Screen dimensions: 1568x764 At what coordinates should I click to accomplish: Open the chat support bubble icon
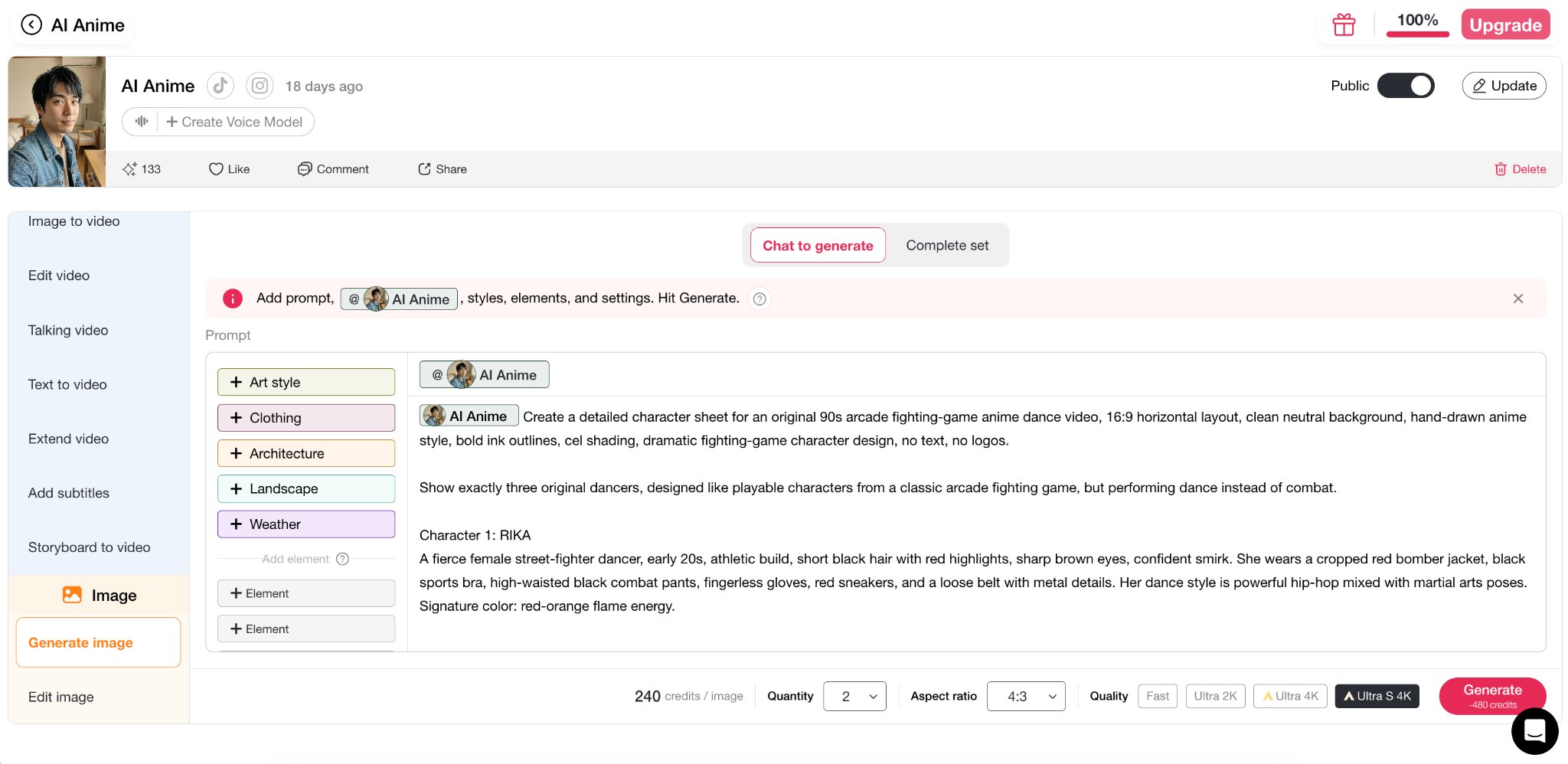pos(1534,731)
